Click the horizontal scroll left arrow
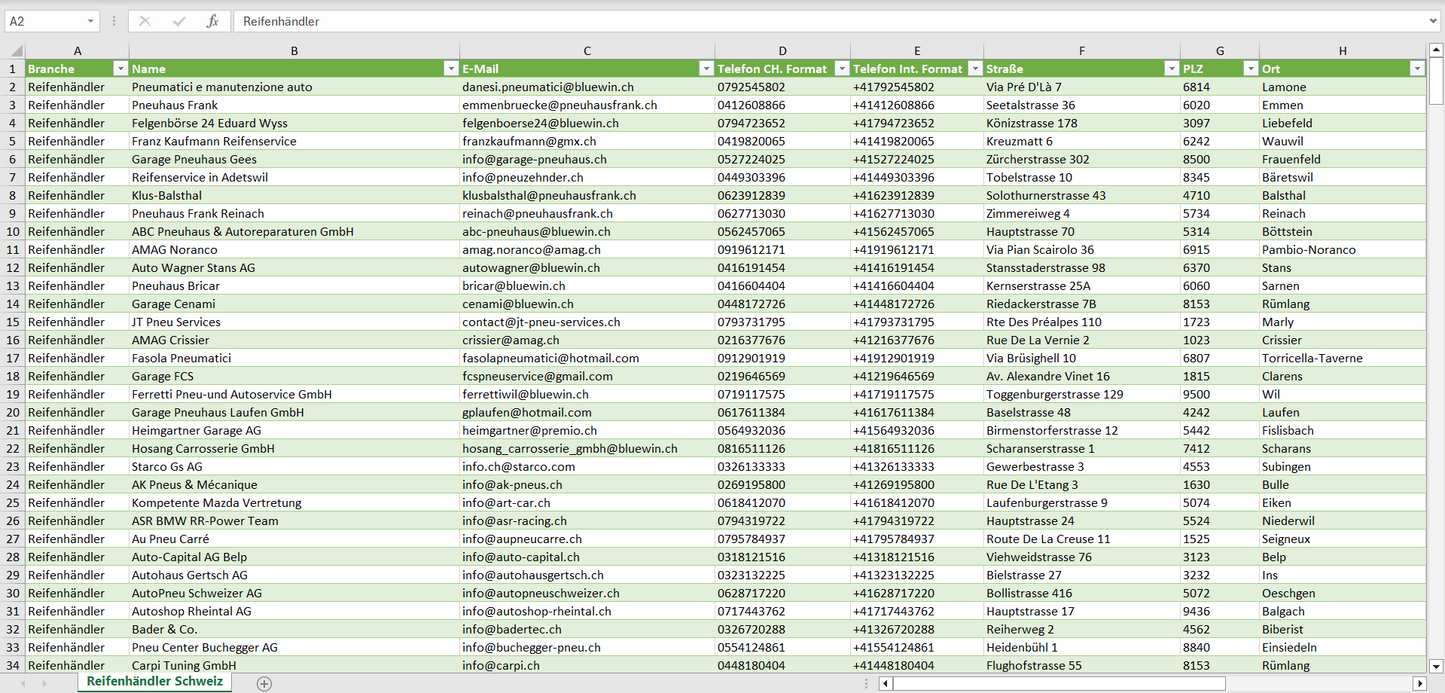 885,683
